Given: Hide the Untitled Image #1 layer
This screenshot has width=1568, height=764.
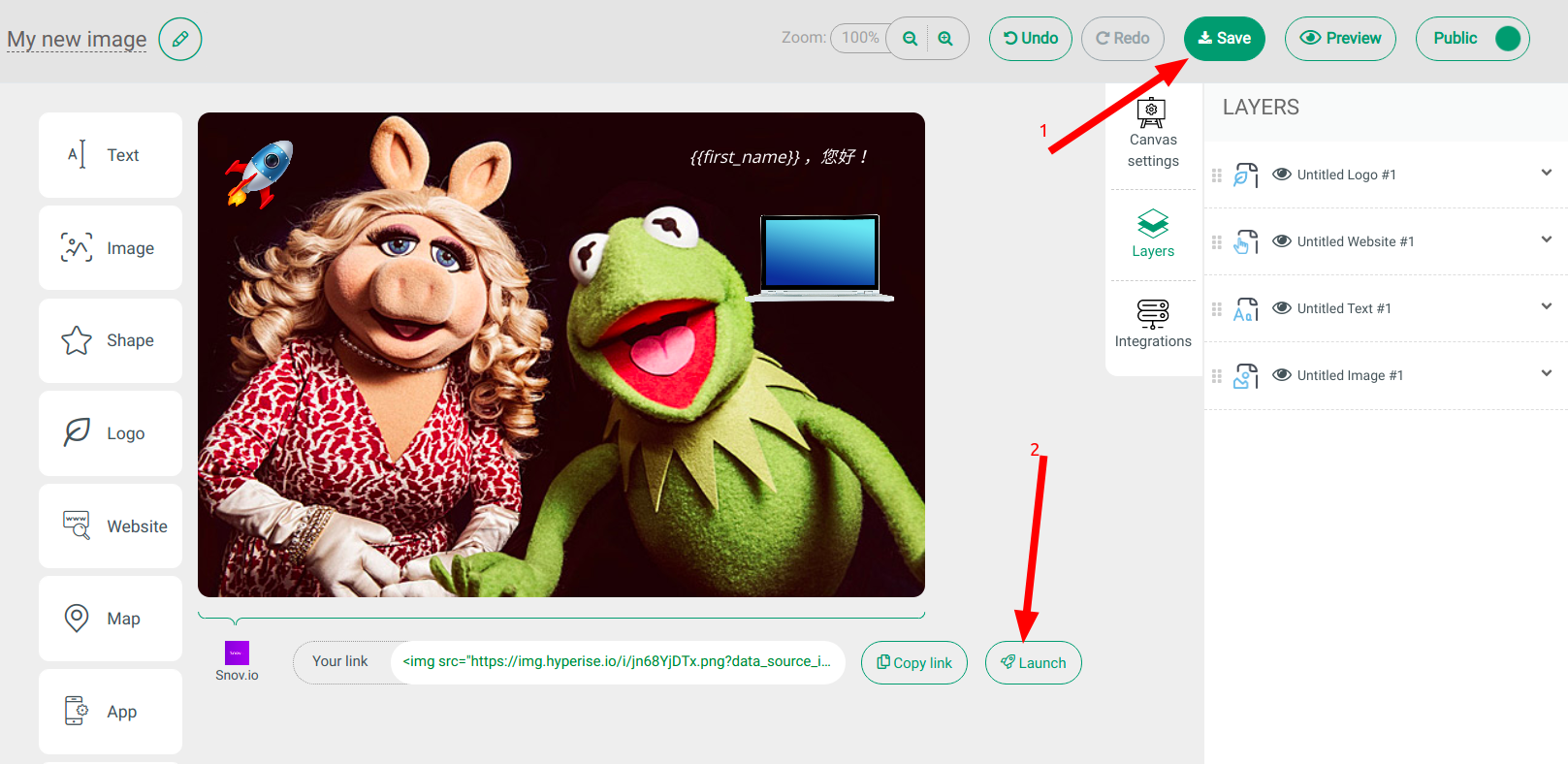Looking at the screenshot, I should (1282, 374).
